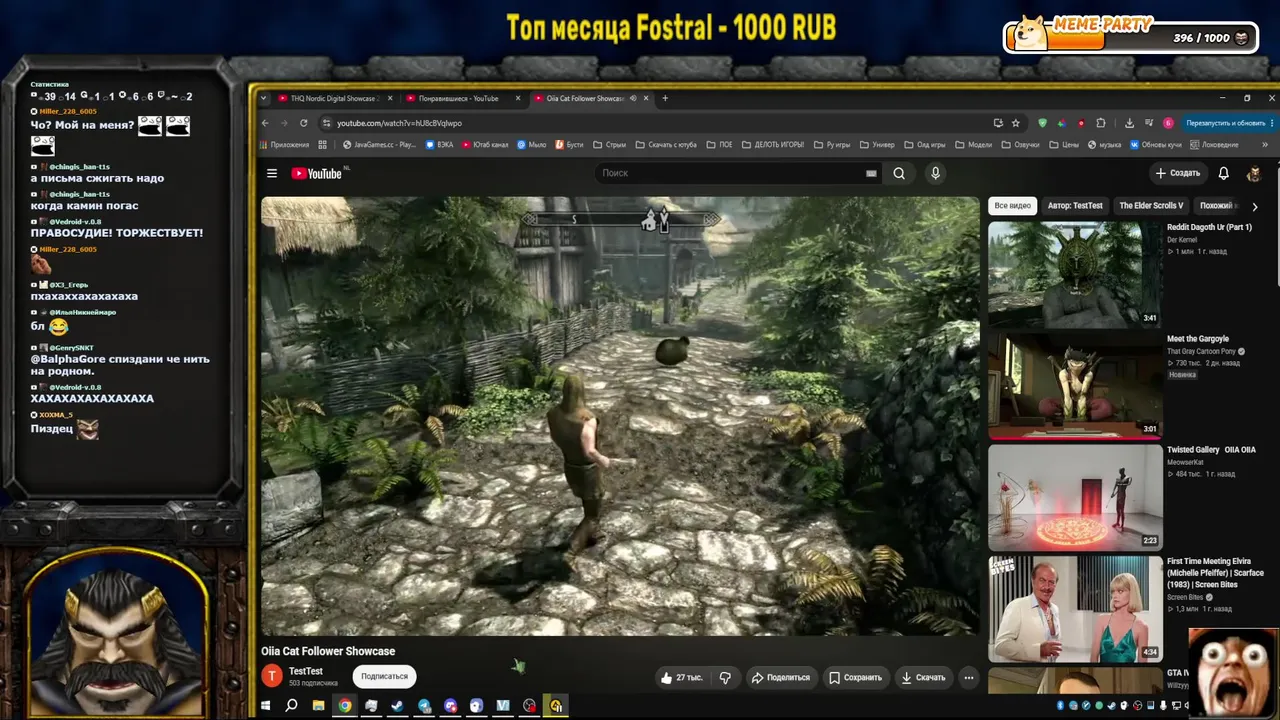The width and height of the screenshot is (1280, 720).
Task: Select the Все видео filter chip
Action: [1012, 206]
